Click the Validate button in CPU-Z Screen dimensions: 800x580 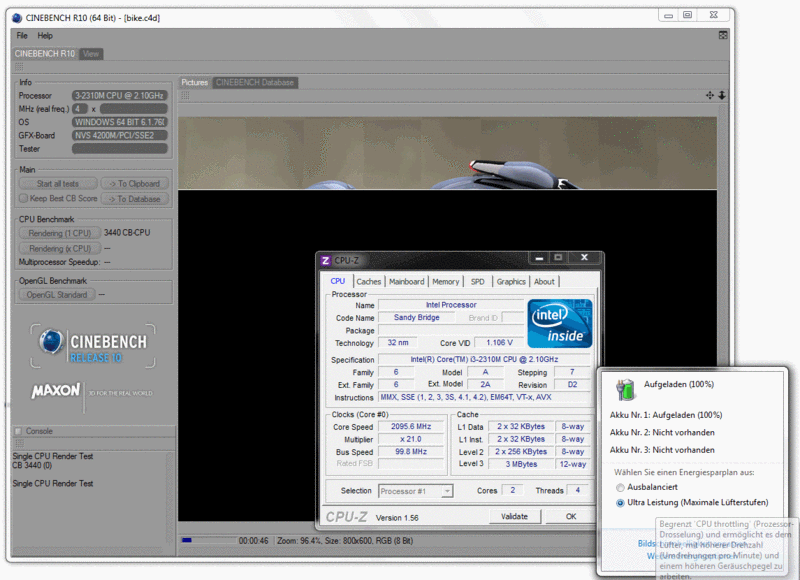click(x=514, y=517)
